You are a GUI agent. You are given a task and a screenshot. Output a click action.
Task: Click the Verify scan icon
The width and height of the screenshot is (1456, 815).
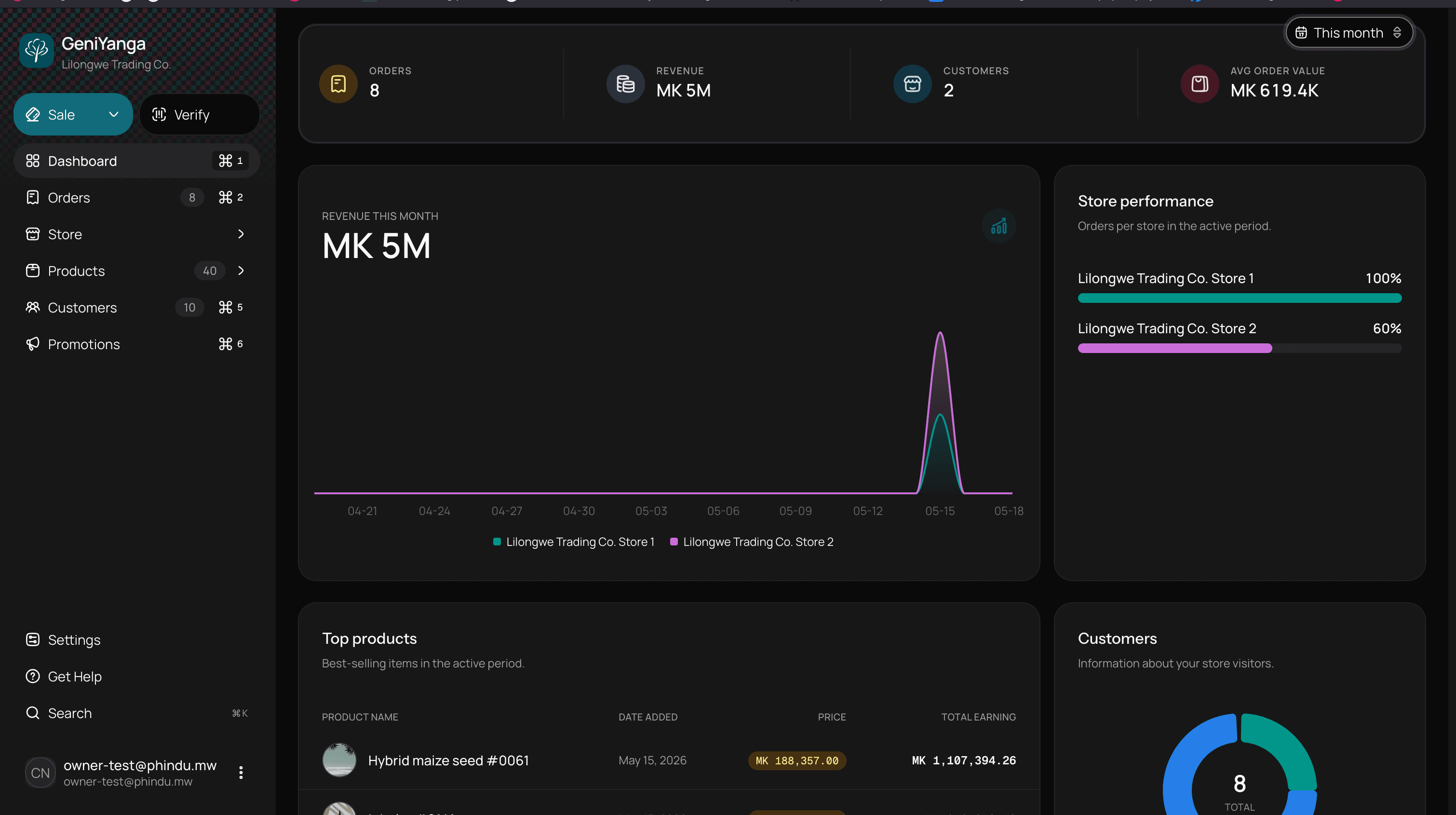click(x=160, y=115)
